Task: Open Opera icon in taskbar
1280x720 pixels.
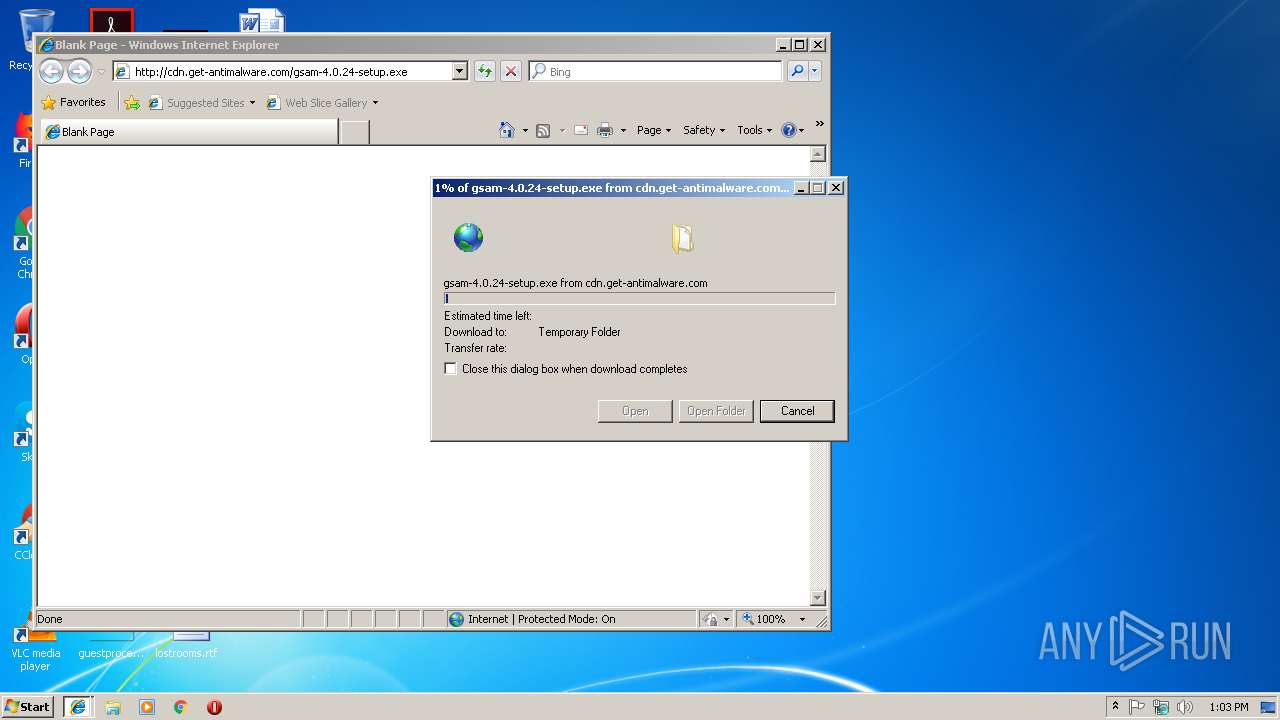Action: [x=214, y=707]
